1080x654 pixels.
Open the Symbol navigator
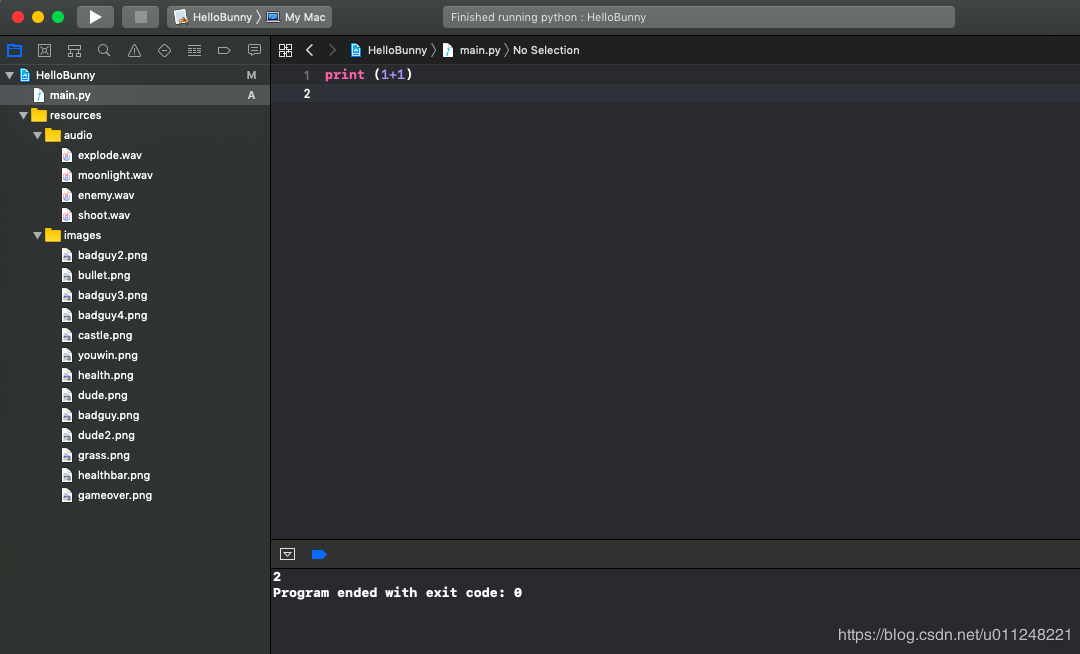[74, 50]
